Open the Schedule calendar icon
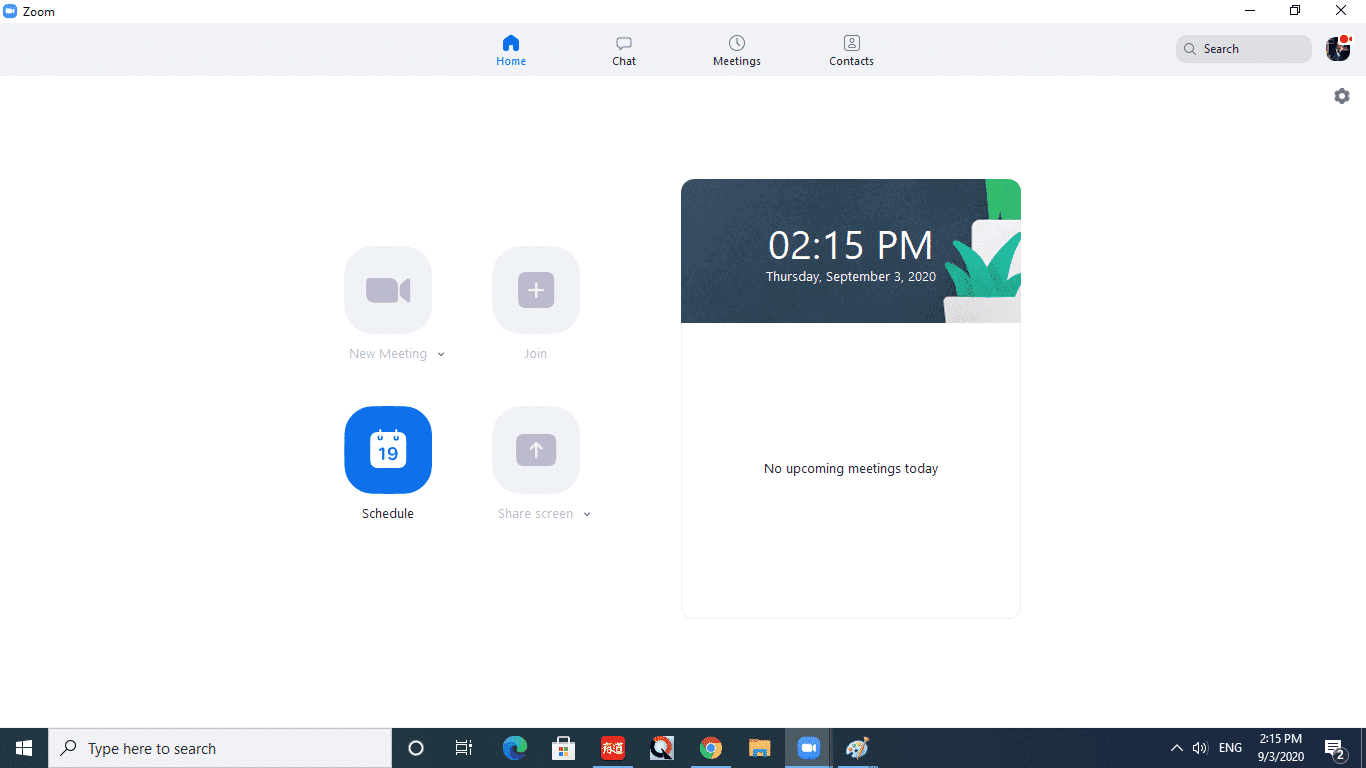 (x=388, y=450)
